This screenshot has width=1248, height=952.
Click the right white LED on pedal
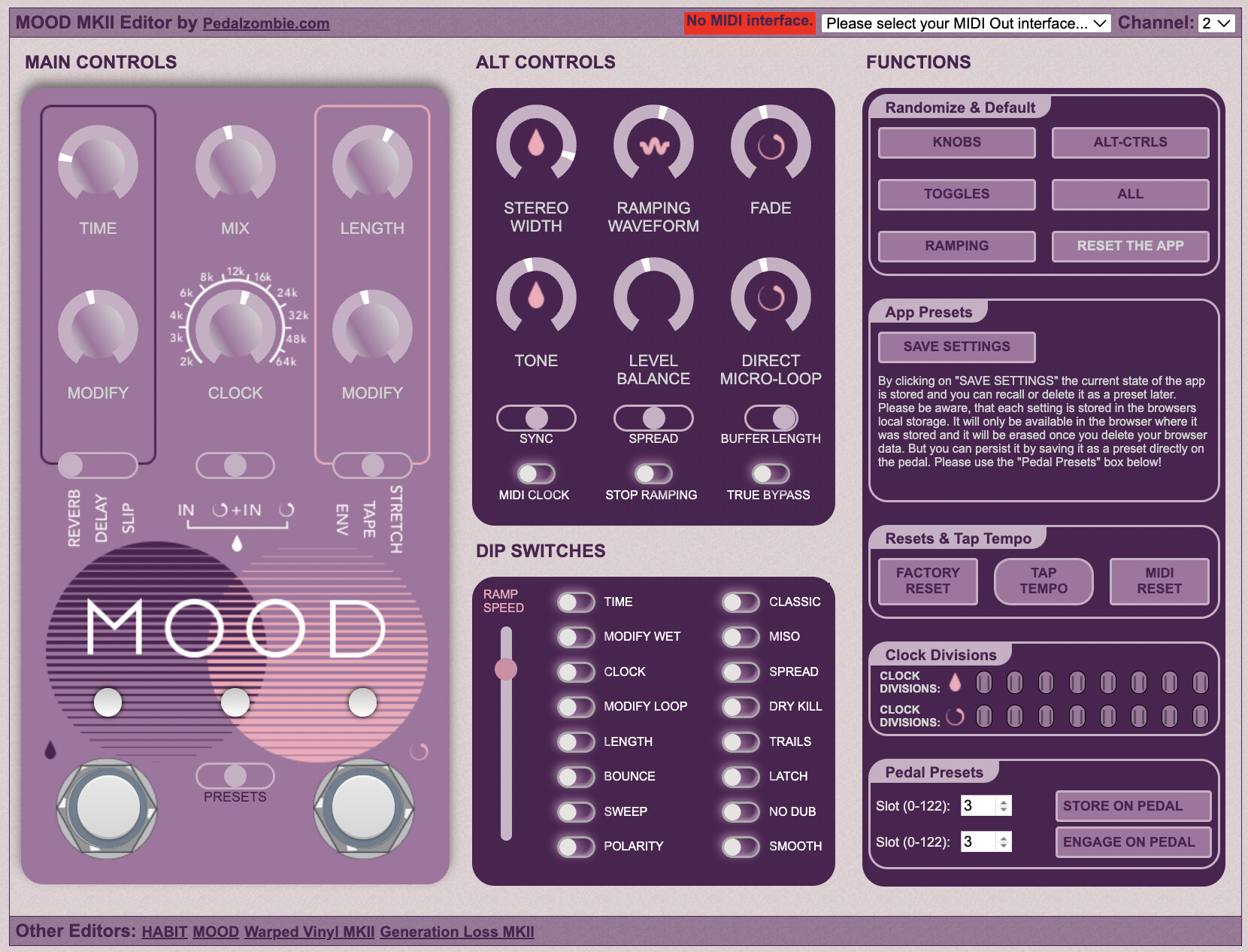(x=362, y=702)
